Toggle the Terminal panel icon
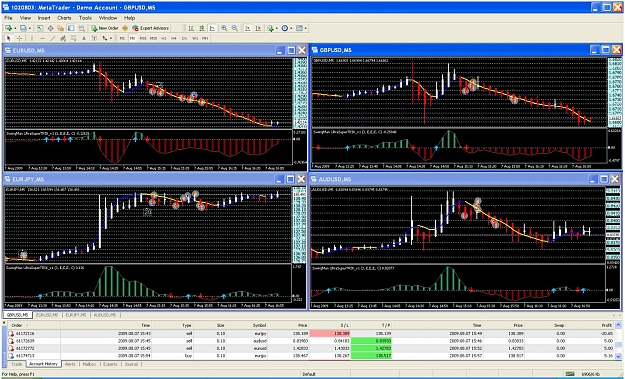Viewport: 625px width, 379px height. [x=71, y=28]
